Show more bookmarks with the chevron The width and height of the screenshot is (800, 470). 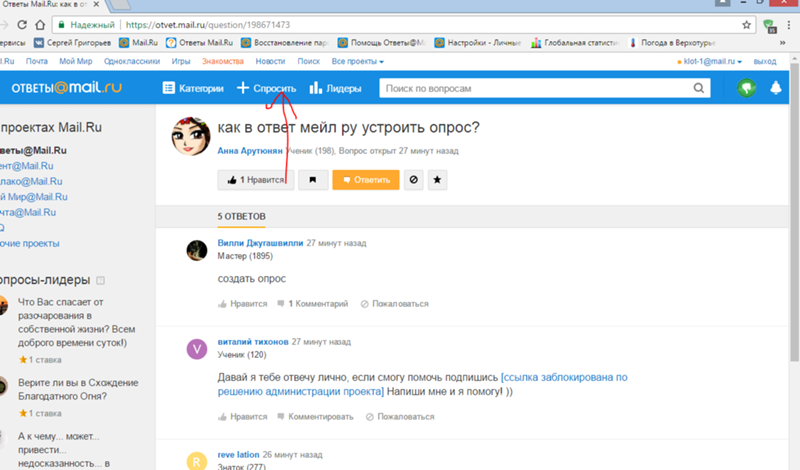click(x=783, y=43)
